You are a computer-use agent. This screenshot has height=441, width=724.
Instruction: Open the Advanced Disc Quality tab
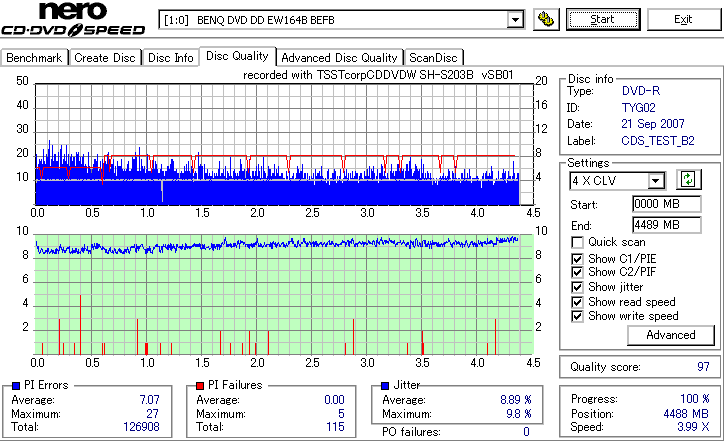(x=339, y=58)
